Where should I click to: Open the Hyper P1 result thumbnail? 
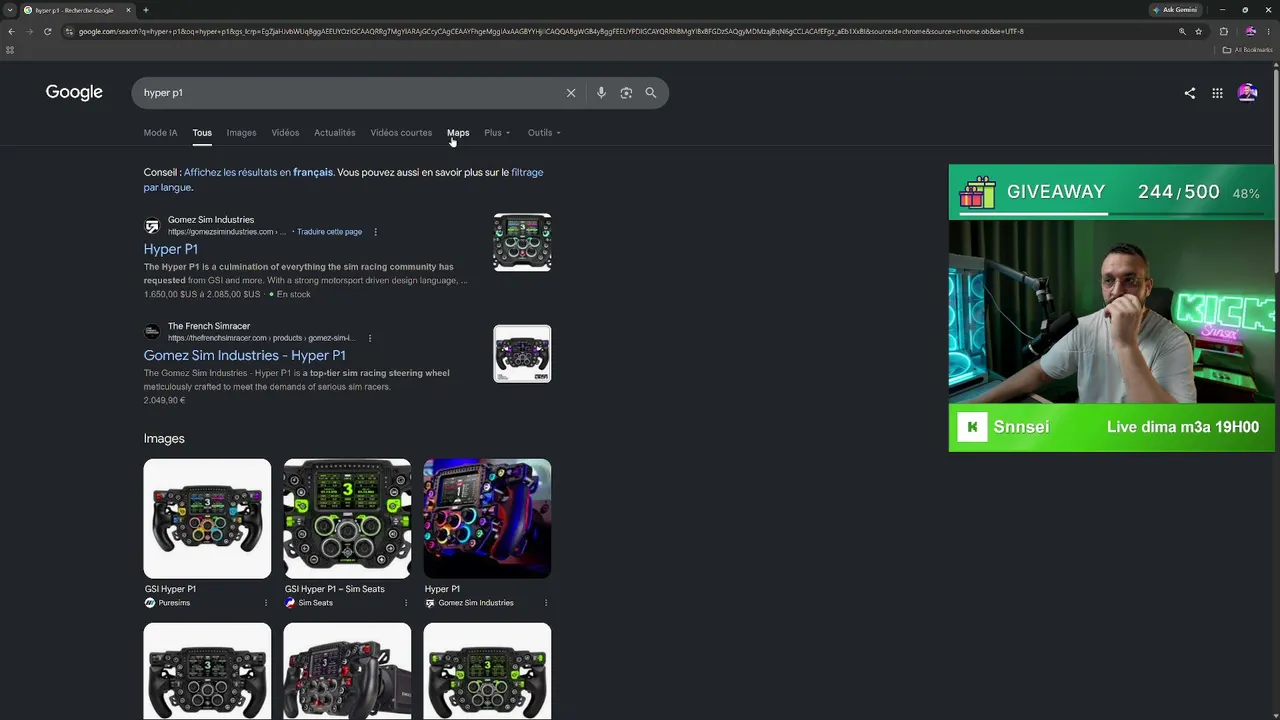point(522,242)
